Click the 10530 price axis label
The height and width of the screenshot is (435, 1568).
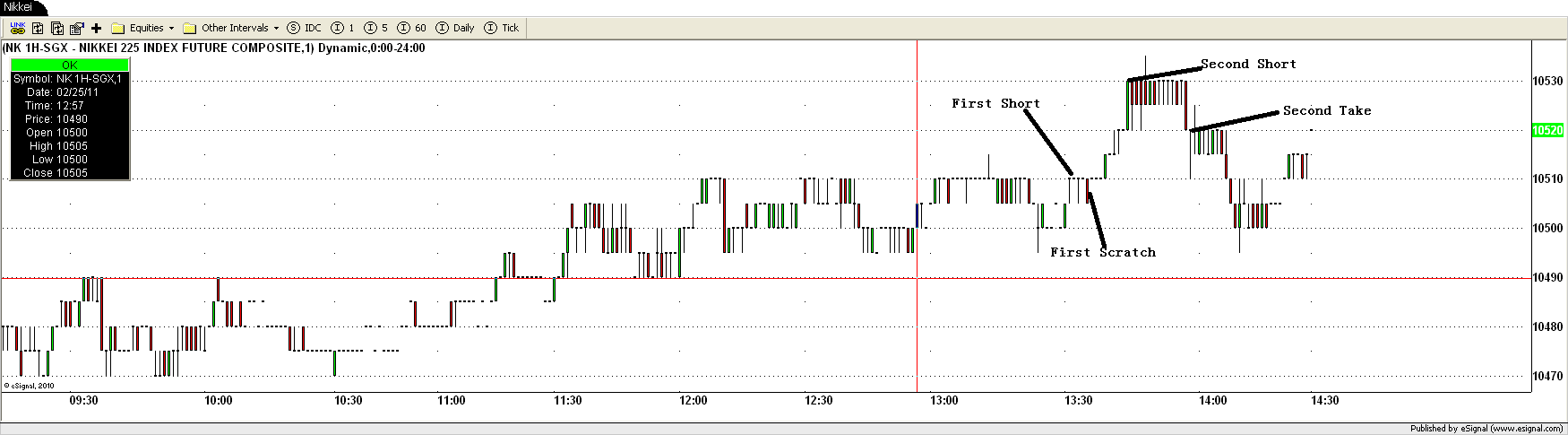pos(1547,81)
